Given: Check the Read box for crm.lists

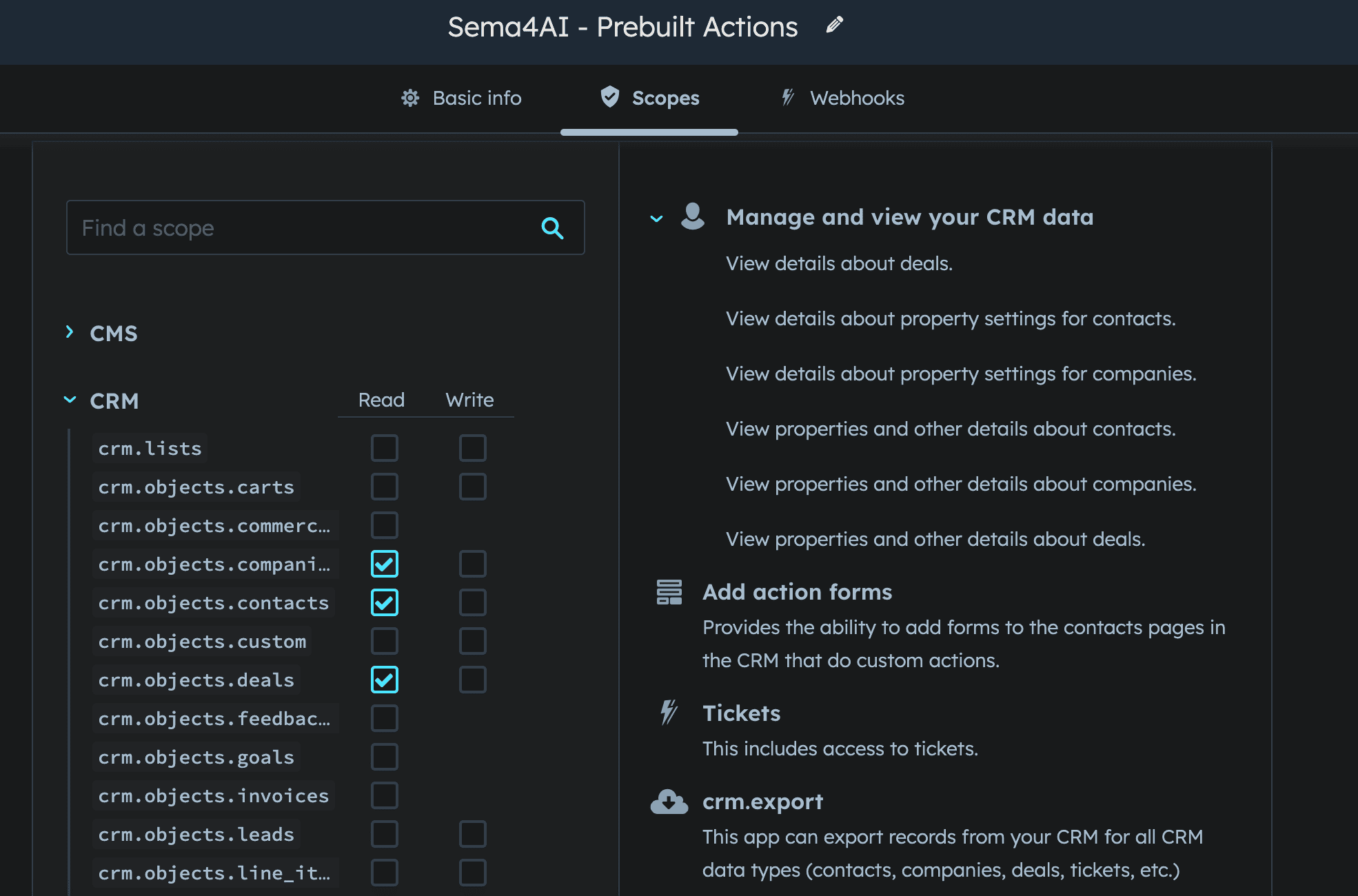Looking at the screenshot, I should [384, 447].
